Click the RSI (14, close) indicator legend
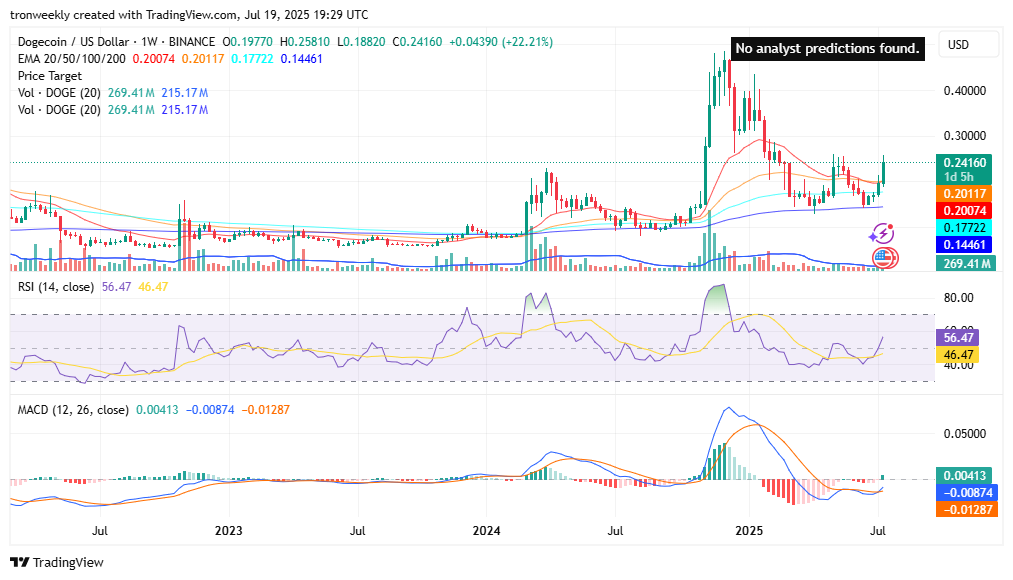This screenshot has height=580, width=1013. pyautogui.click(x=56, y=287)
